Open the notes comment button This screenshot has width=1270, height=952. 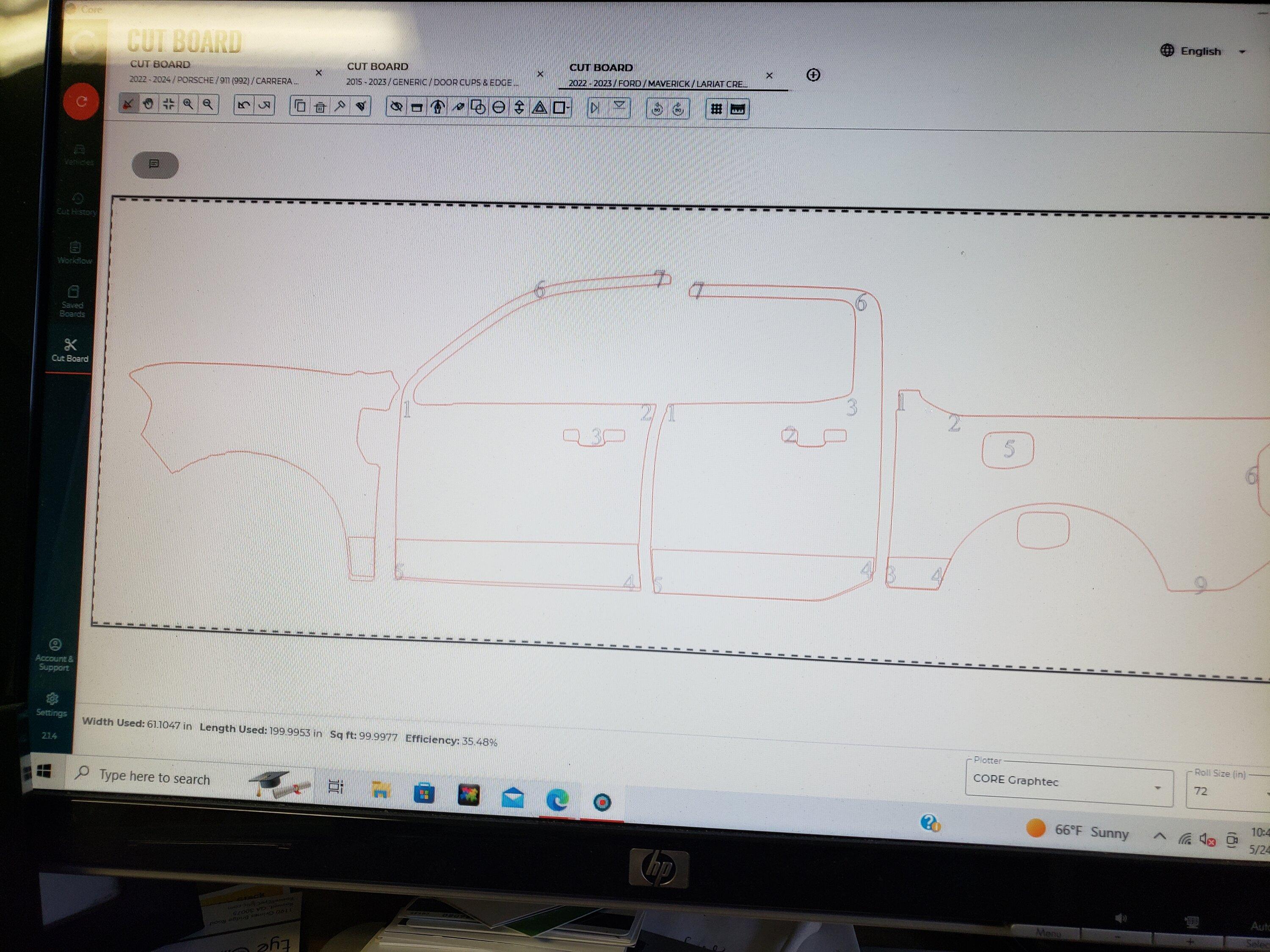click(x=155, y=165)
